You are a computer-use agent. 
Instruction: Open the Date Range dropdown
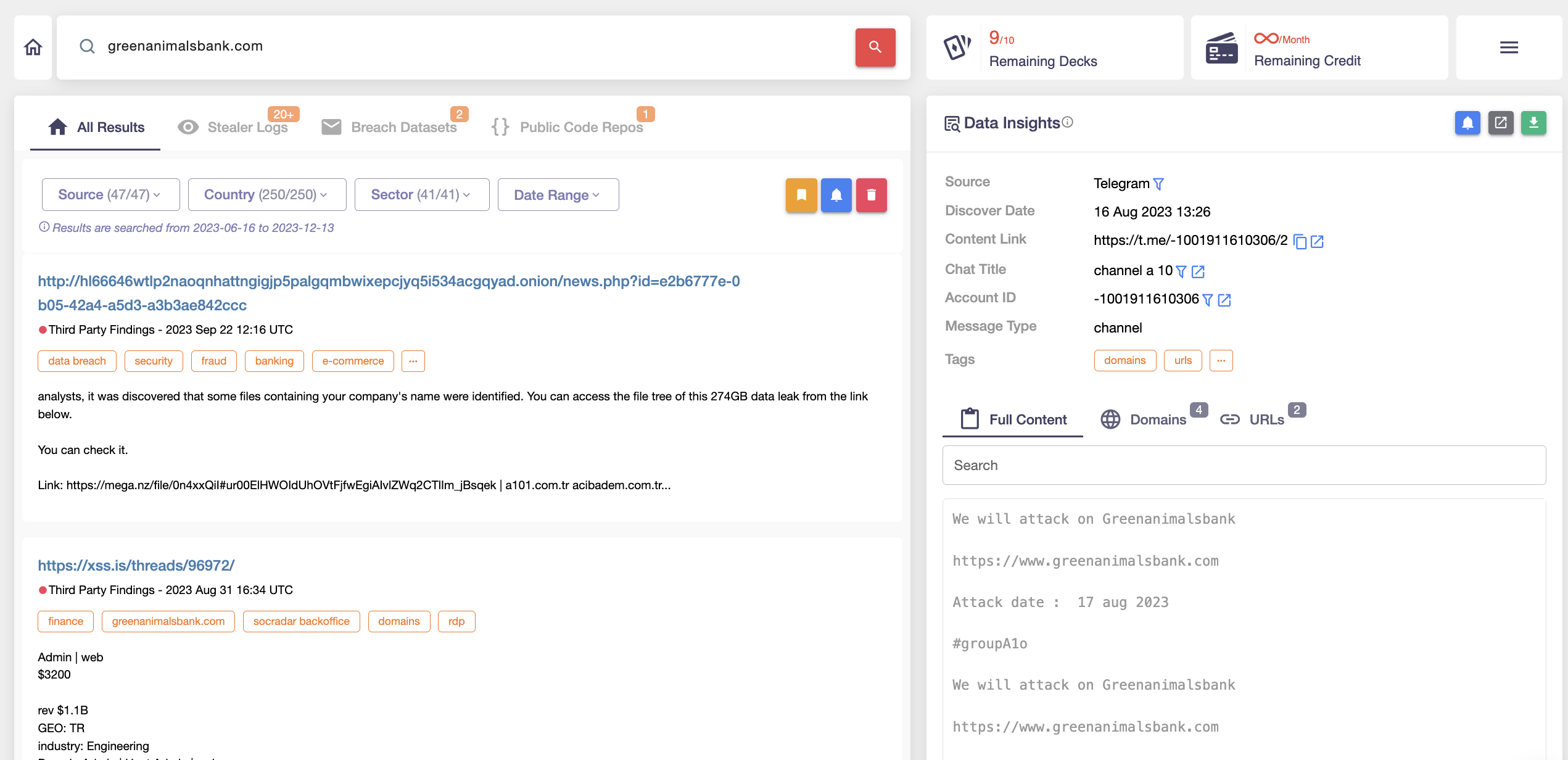[558, 195]
